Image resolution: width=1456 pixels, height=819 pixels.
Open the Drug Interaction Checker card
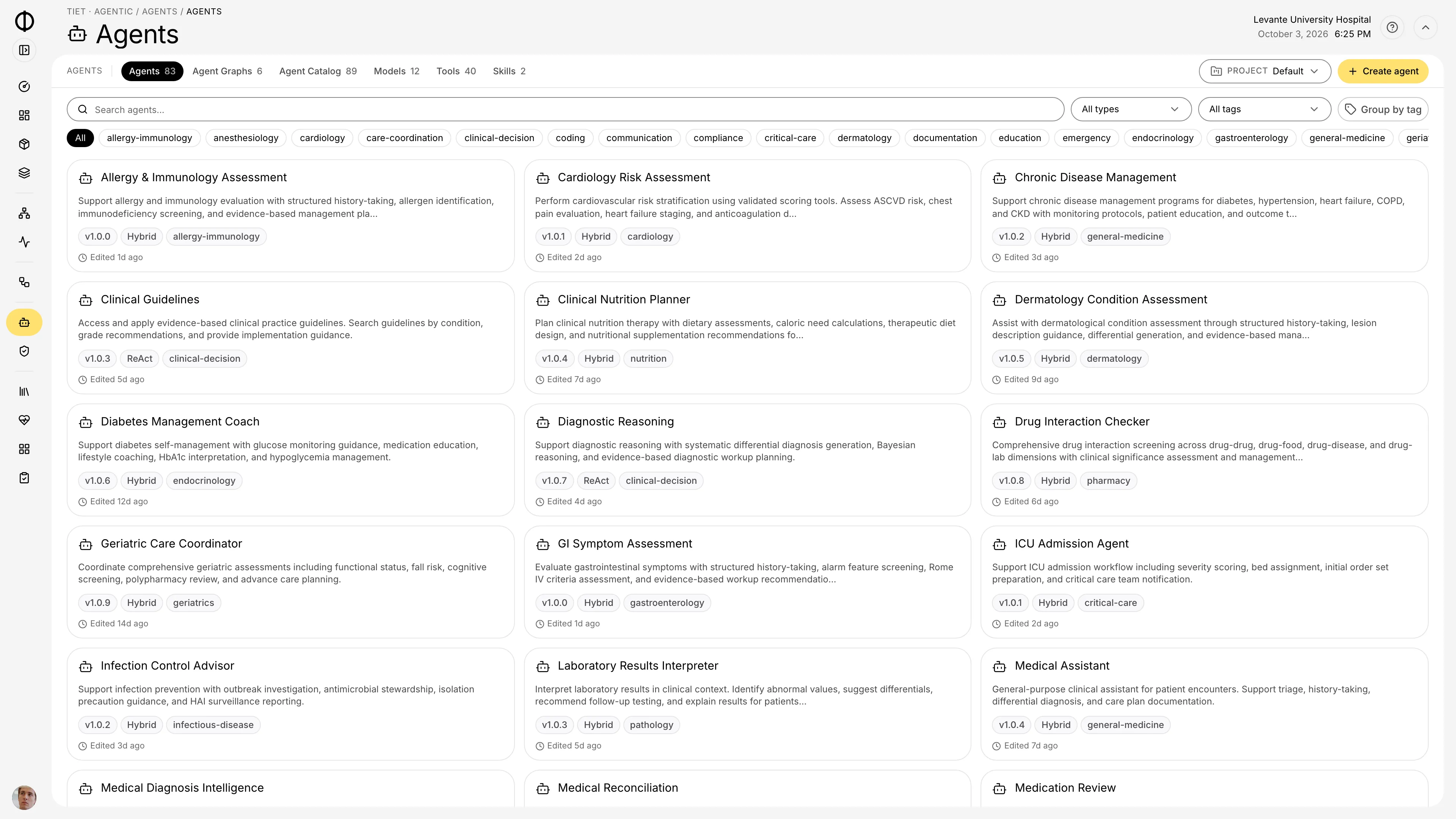click(x=1204, y=460)
